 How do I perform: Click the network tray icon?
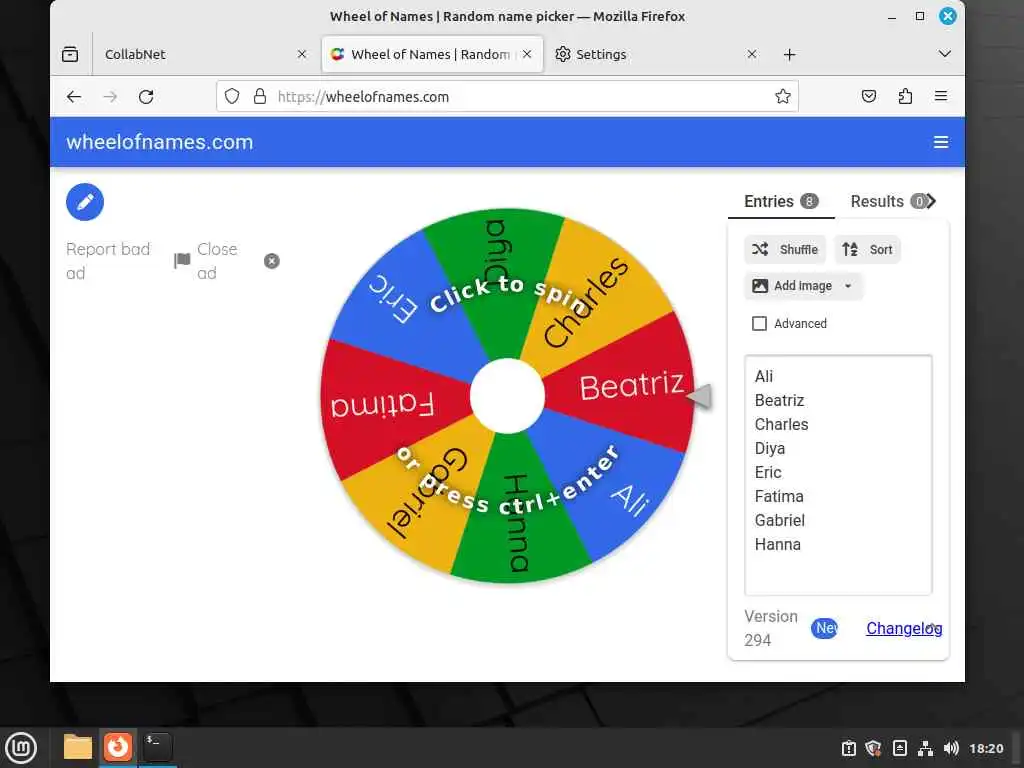(x=925, y=748)
